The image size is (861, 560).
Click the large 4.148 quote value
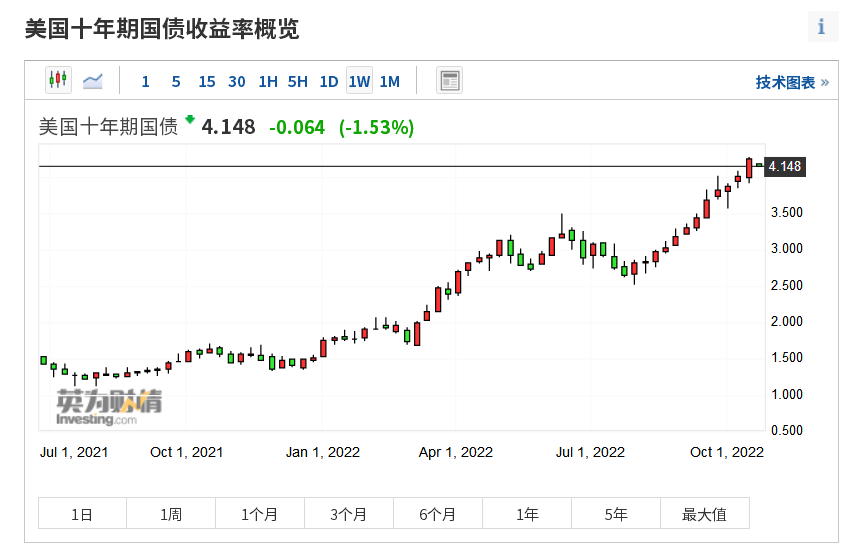pyautogui.click(x=228, y=127)
